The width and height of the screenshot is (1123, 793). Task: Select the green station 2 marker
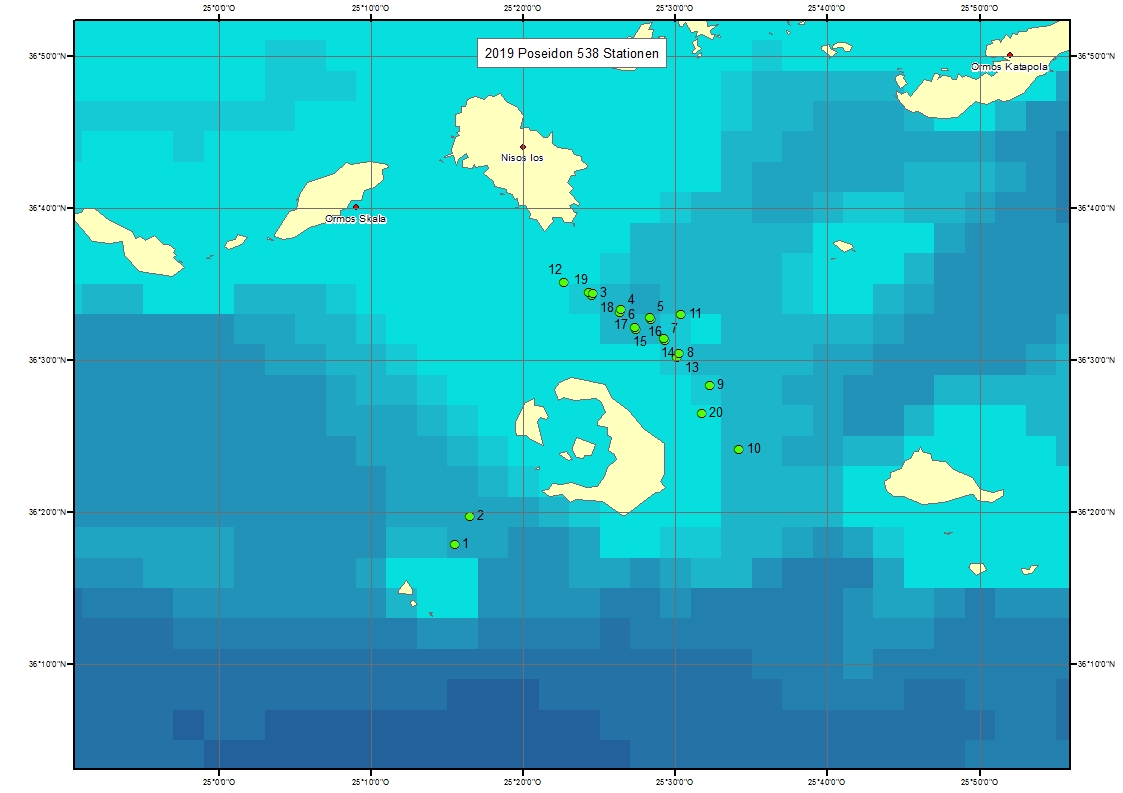[x=470, y=516]
